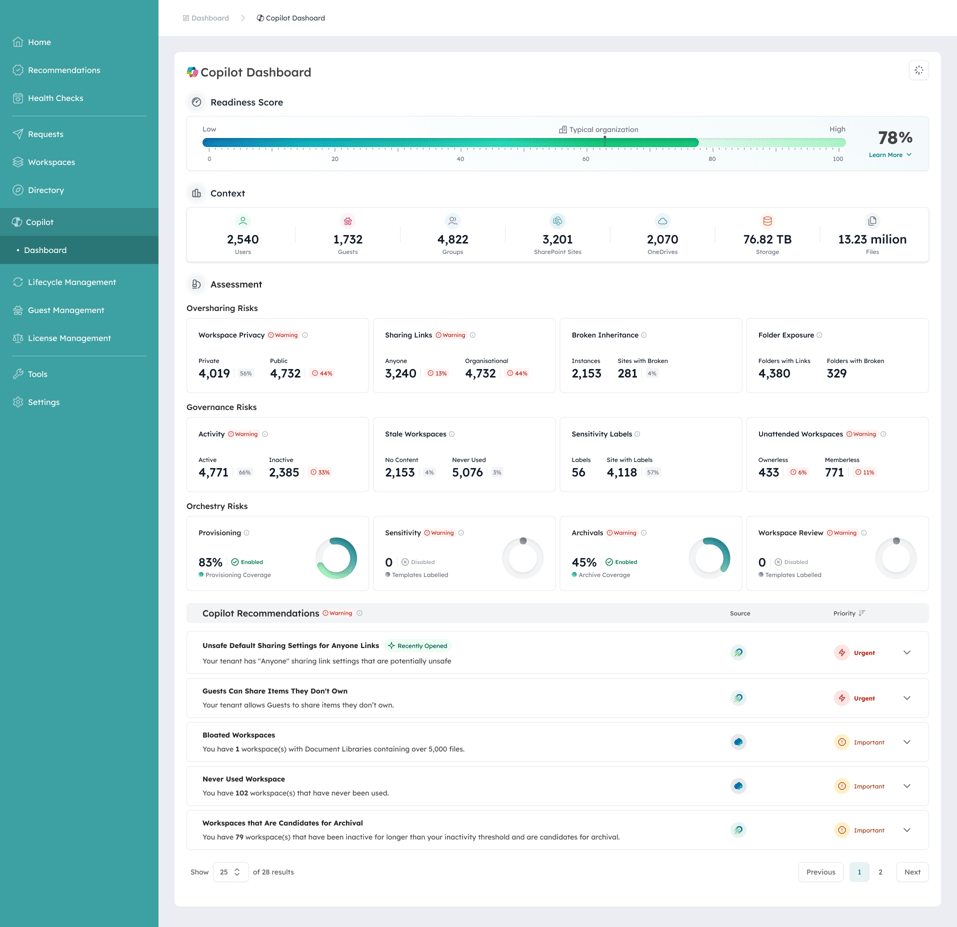Click the Copilot sidebar icon
Screen dimensions: 957x927
pos(17,222)
